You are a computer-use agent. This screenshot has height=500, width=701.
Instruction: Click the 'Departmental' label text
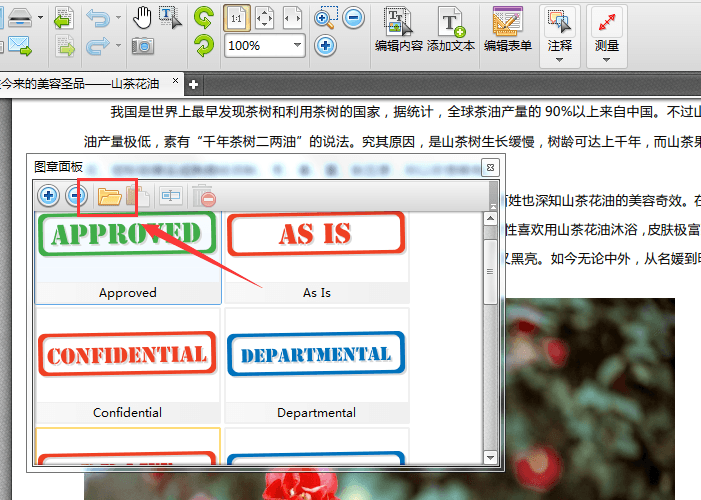point(317,412)
